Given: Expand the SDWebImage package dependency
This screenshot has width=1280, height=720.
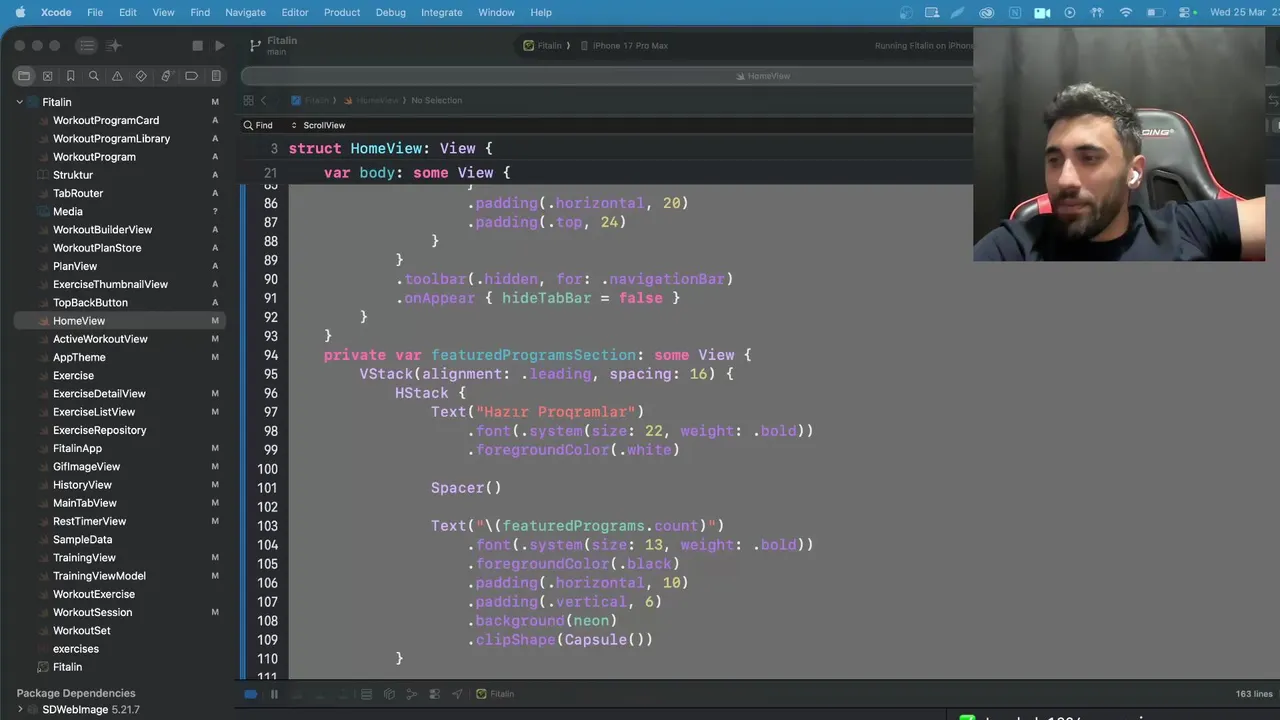Looking at the screenshot, I should coord(19,710).
